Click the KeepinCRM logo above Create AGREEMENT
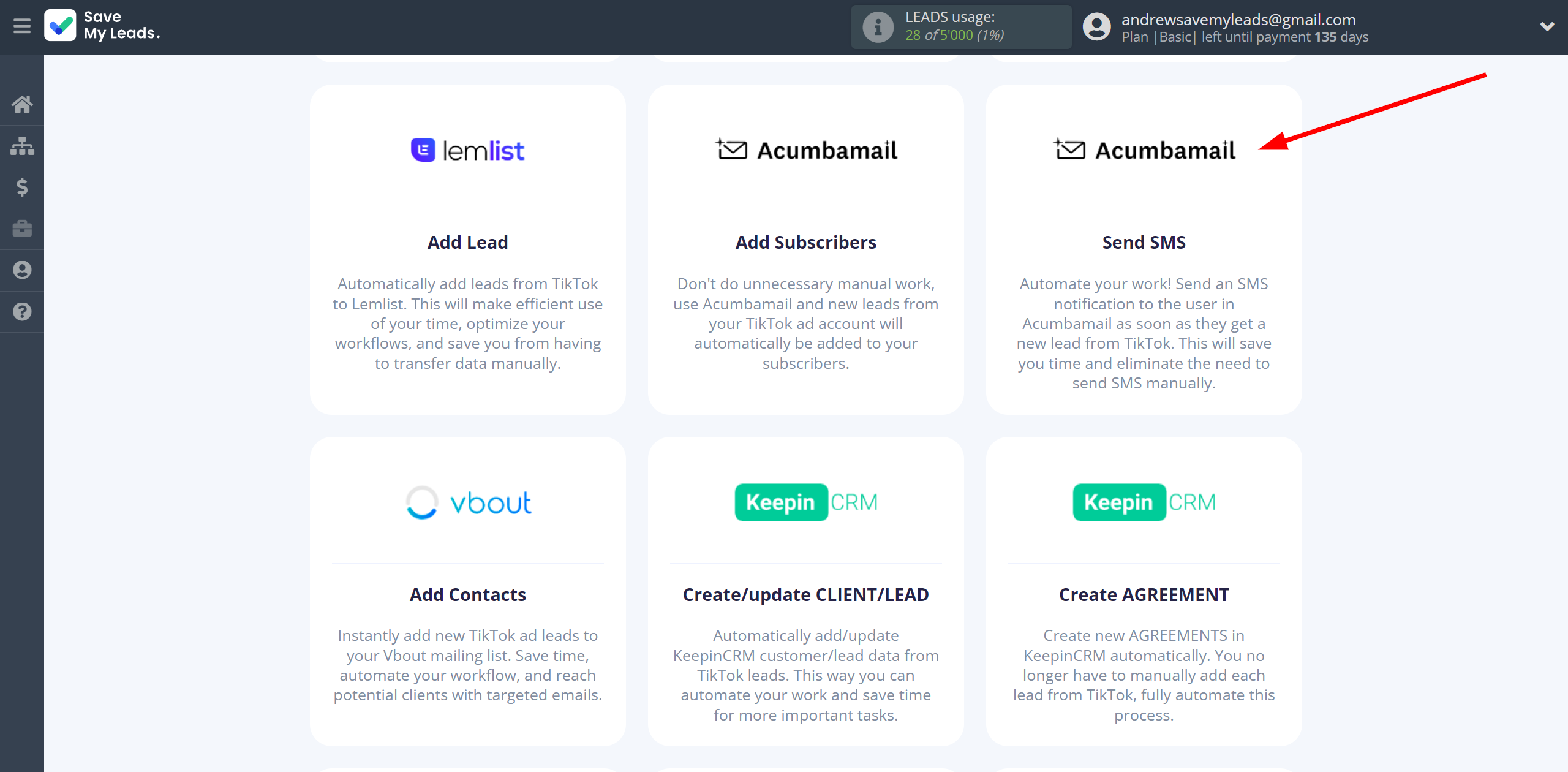 pos(1144,502)
